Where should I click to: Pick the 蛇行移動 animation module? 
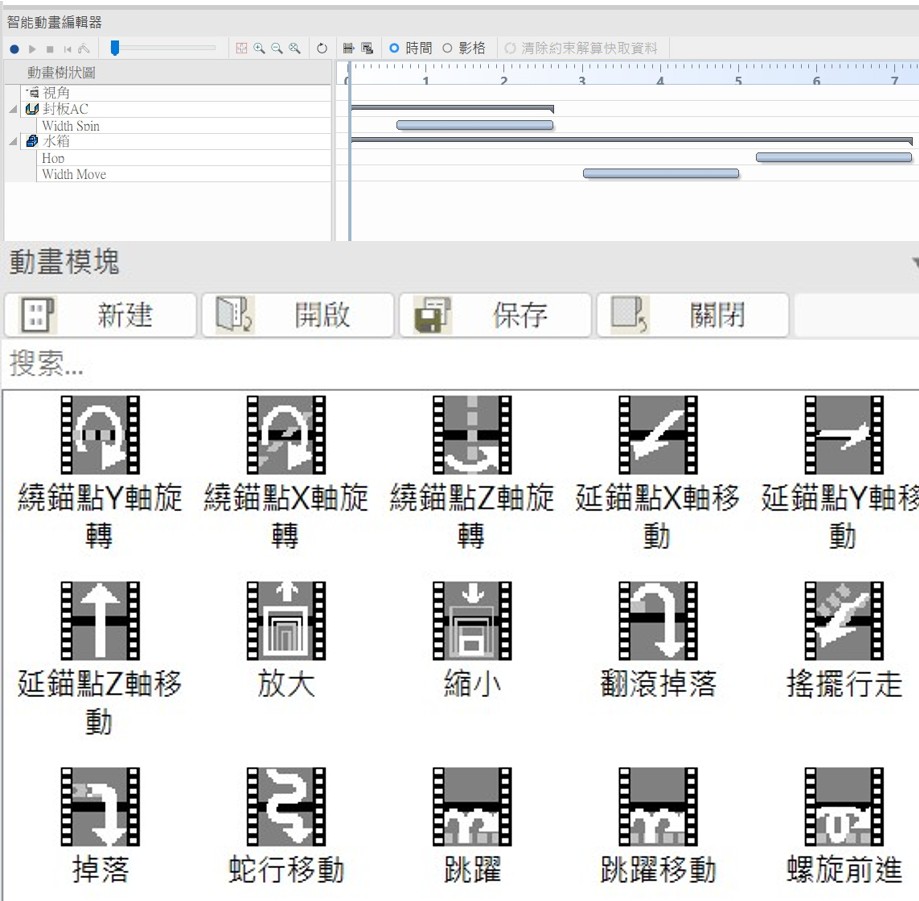(286, 807)
